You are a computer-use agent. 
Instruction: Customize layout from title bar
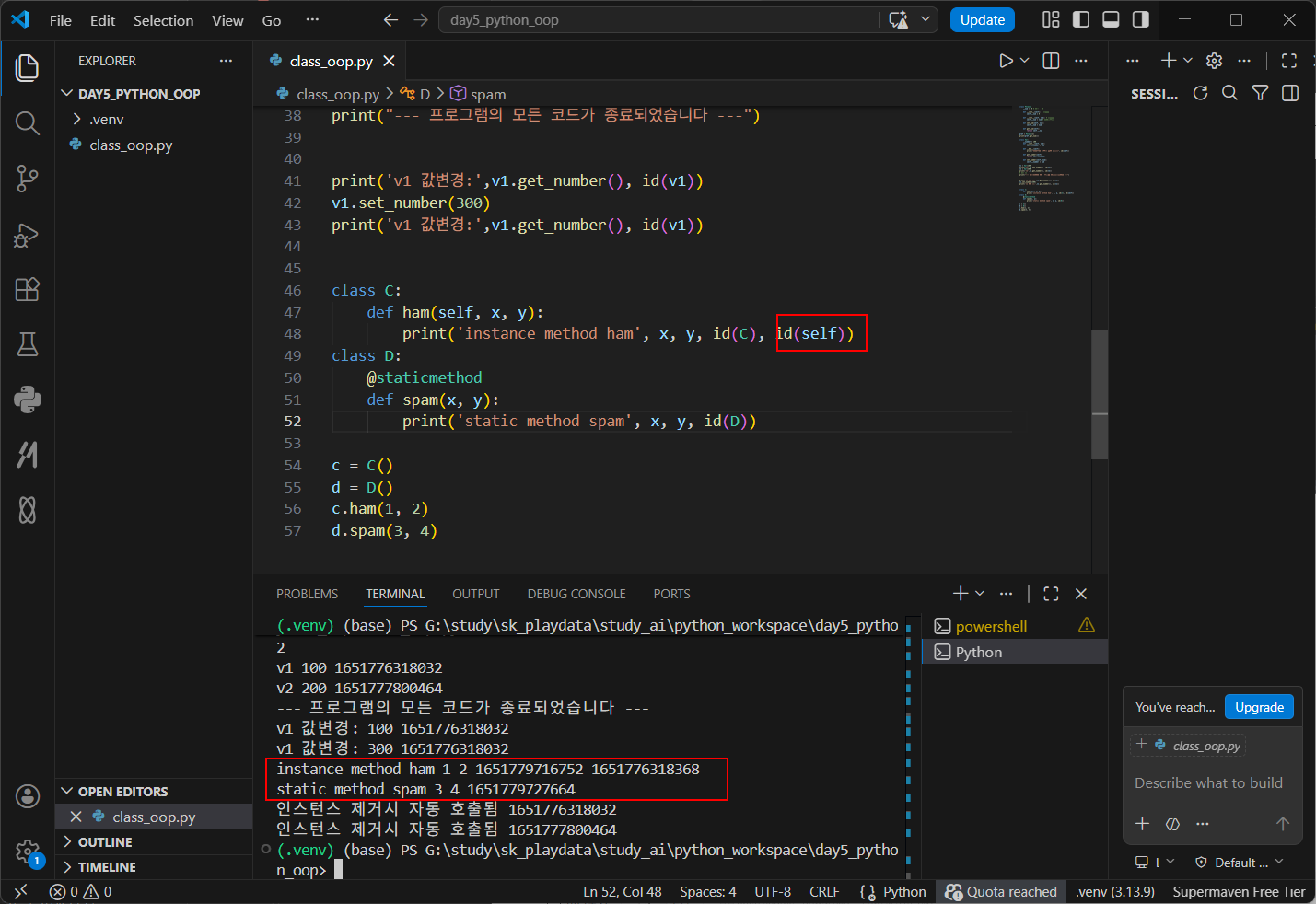1051,19
